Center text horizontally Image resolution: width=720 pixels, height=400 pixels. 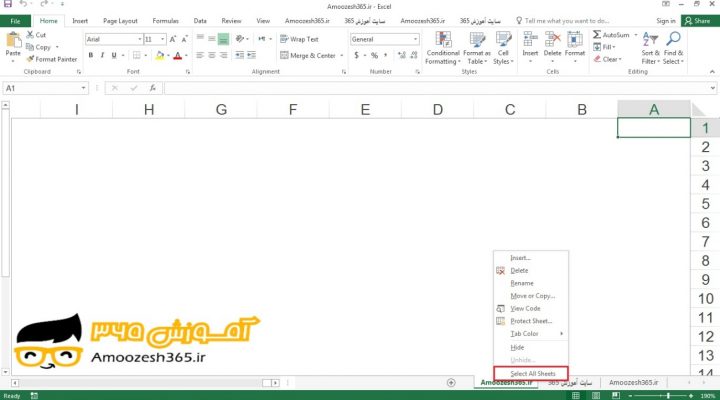(212, 56)
